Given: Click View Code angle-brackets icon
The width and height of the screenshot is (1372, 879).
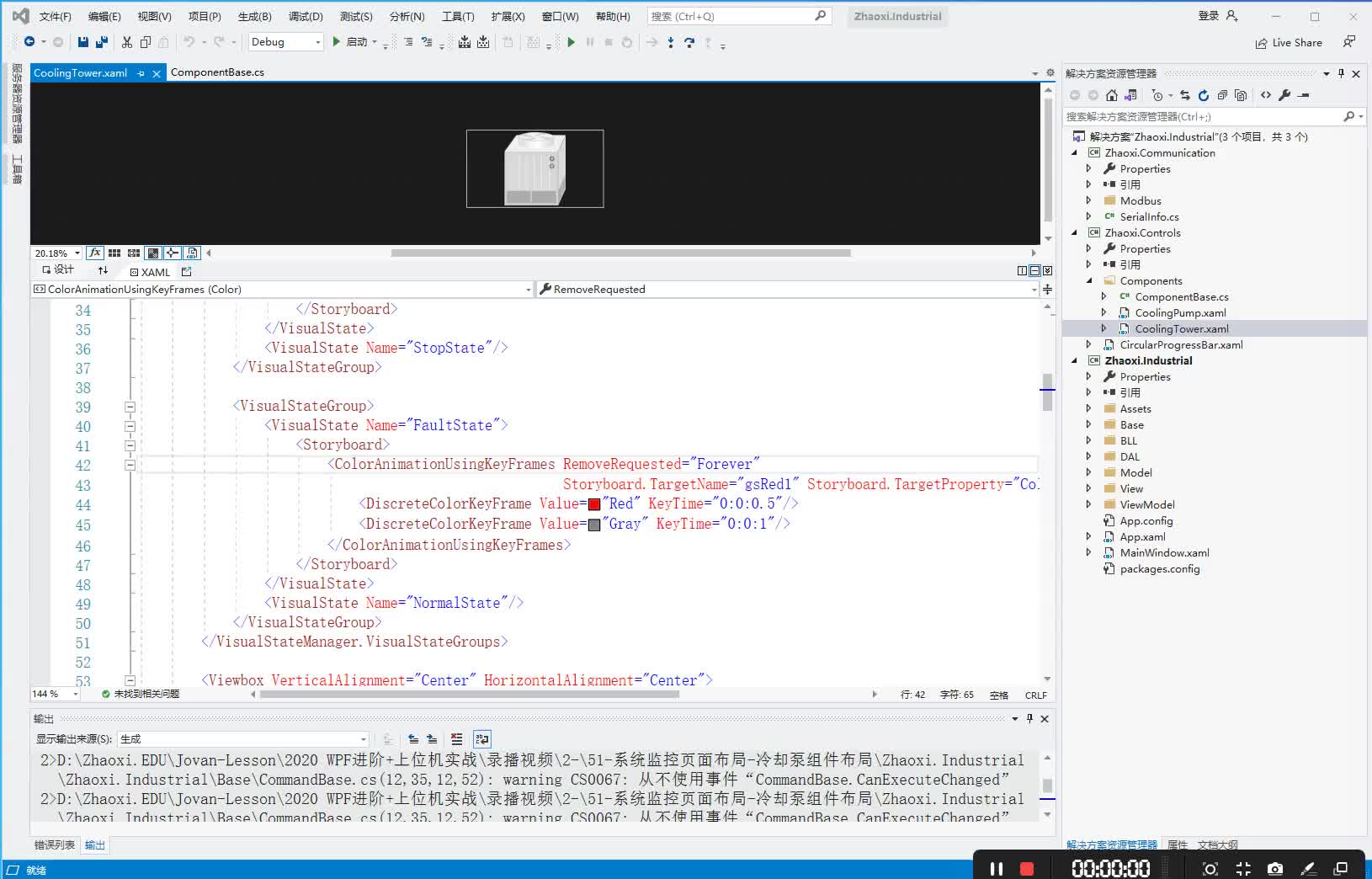Looking at the screenshot, I should tap(1266, 95).
